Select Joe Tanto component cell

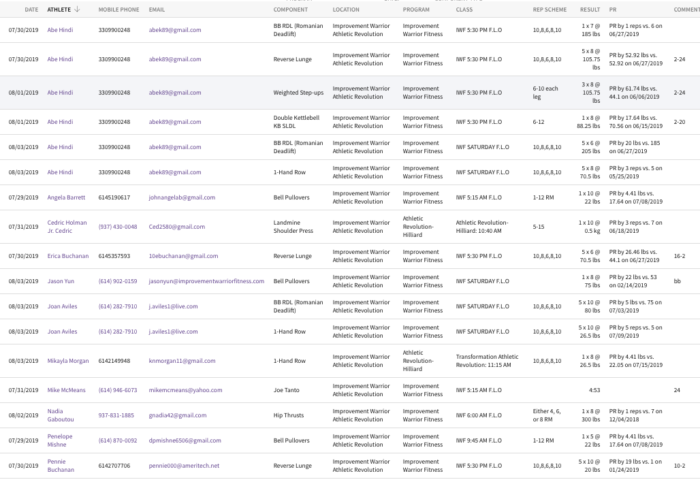coord(286,390)
